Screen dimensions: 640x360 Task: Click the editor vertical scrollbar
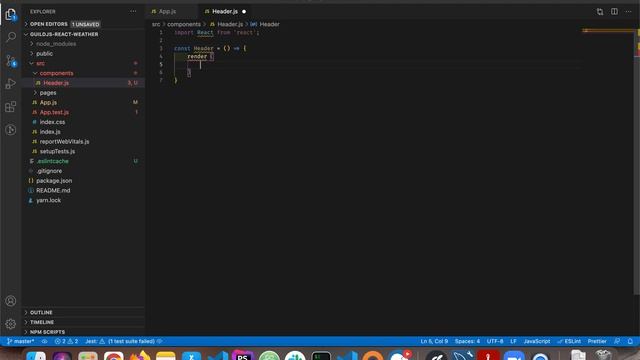click(638, 163)
